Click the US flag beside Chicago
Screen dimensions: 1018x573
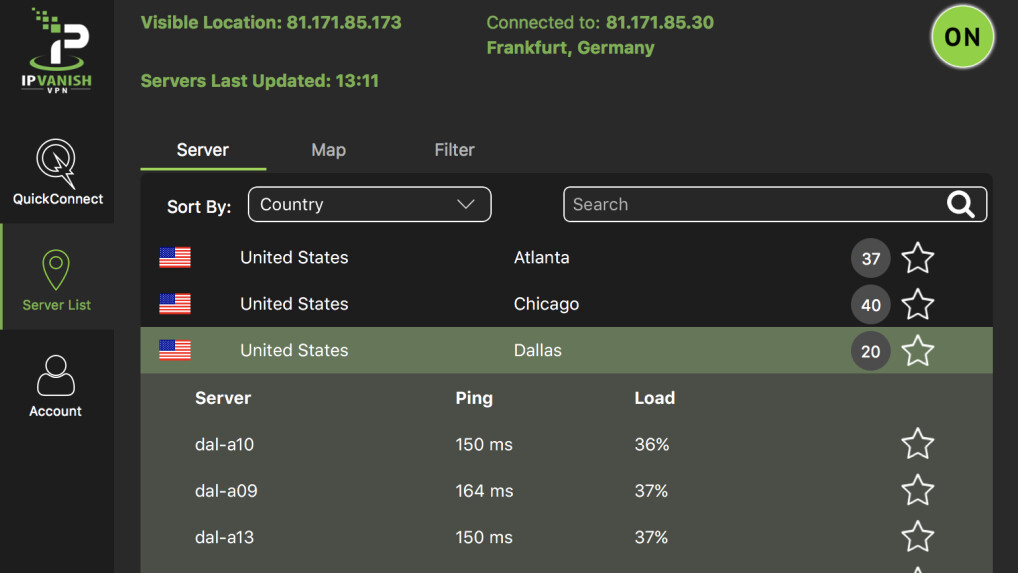point(175,304)
